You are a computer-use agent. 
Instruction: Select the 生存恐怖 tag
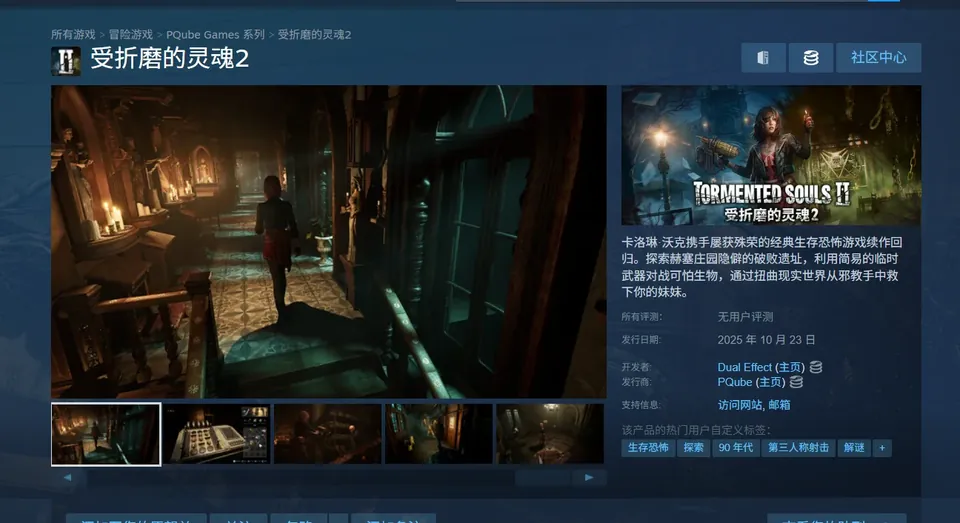pos(648,448)
